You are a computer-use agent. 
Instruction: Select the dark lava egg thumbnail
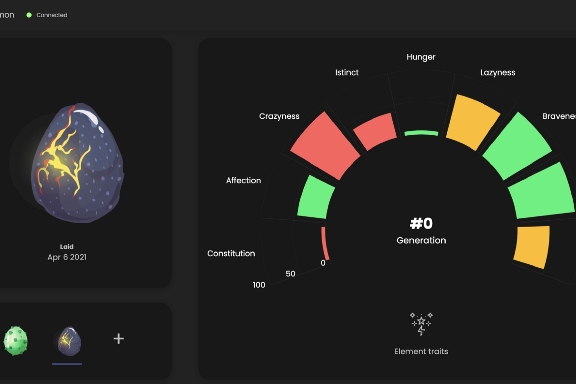click(69, 341)
